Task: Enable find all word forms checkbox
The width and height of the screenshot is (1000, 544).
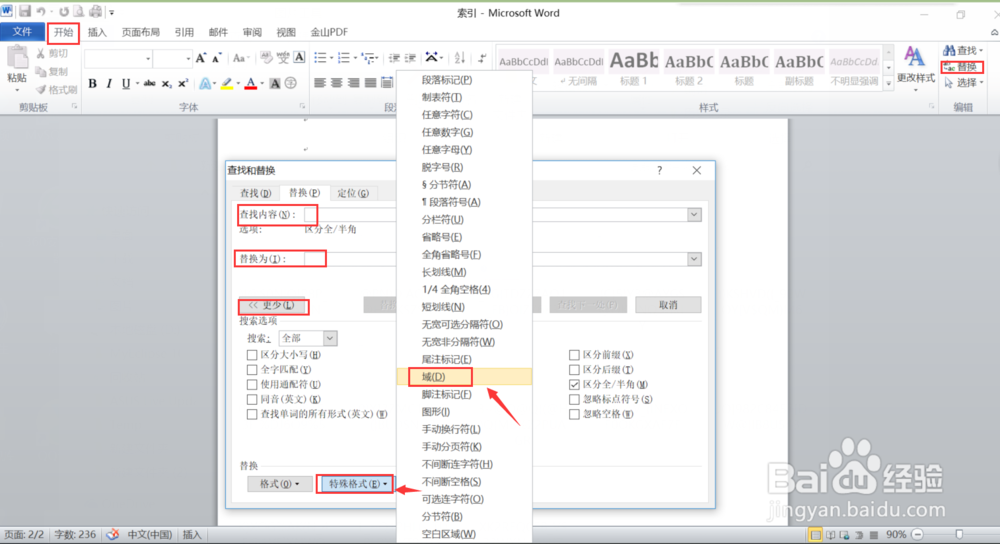Action: click(252, 414)
